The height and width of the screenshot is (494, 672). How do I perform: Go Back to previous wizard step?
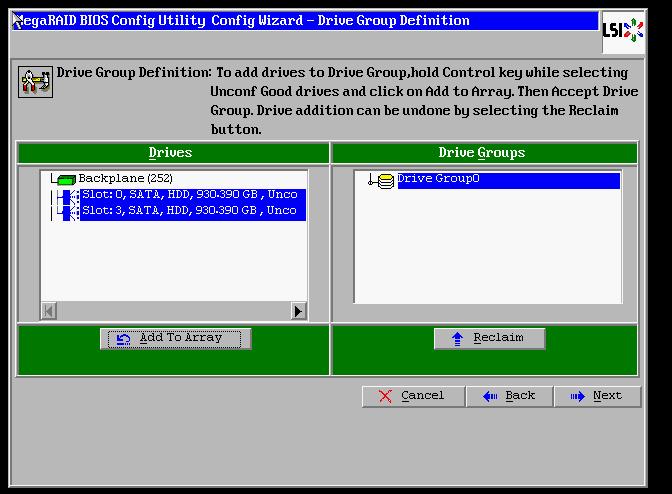click(x=509, y=396)
